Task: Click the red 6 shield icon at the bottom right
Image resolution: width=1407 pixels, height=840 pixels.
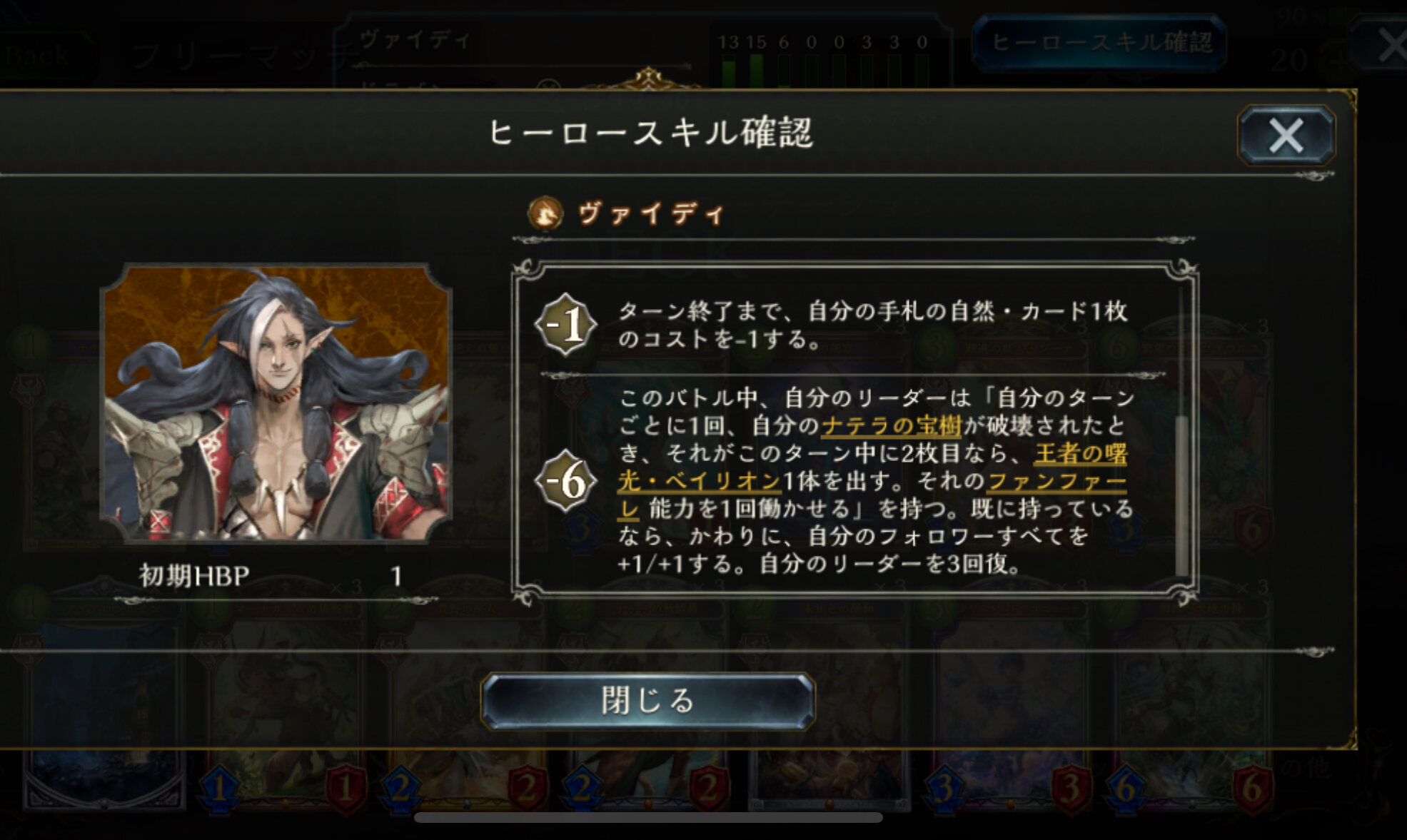Action: 1253,789
